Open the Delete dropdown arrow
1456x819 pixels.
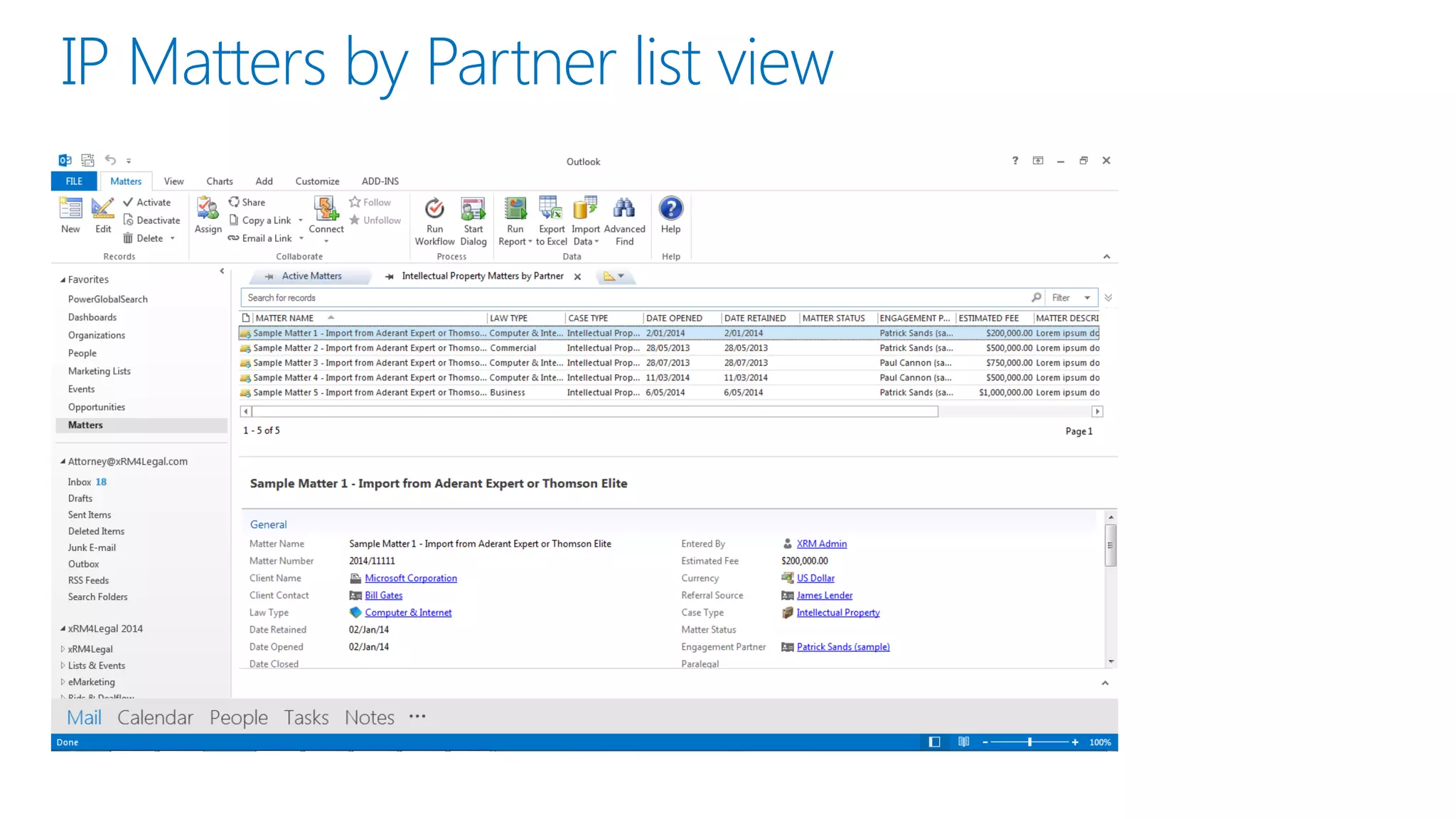click(x=173, y=239)
